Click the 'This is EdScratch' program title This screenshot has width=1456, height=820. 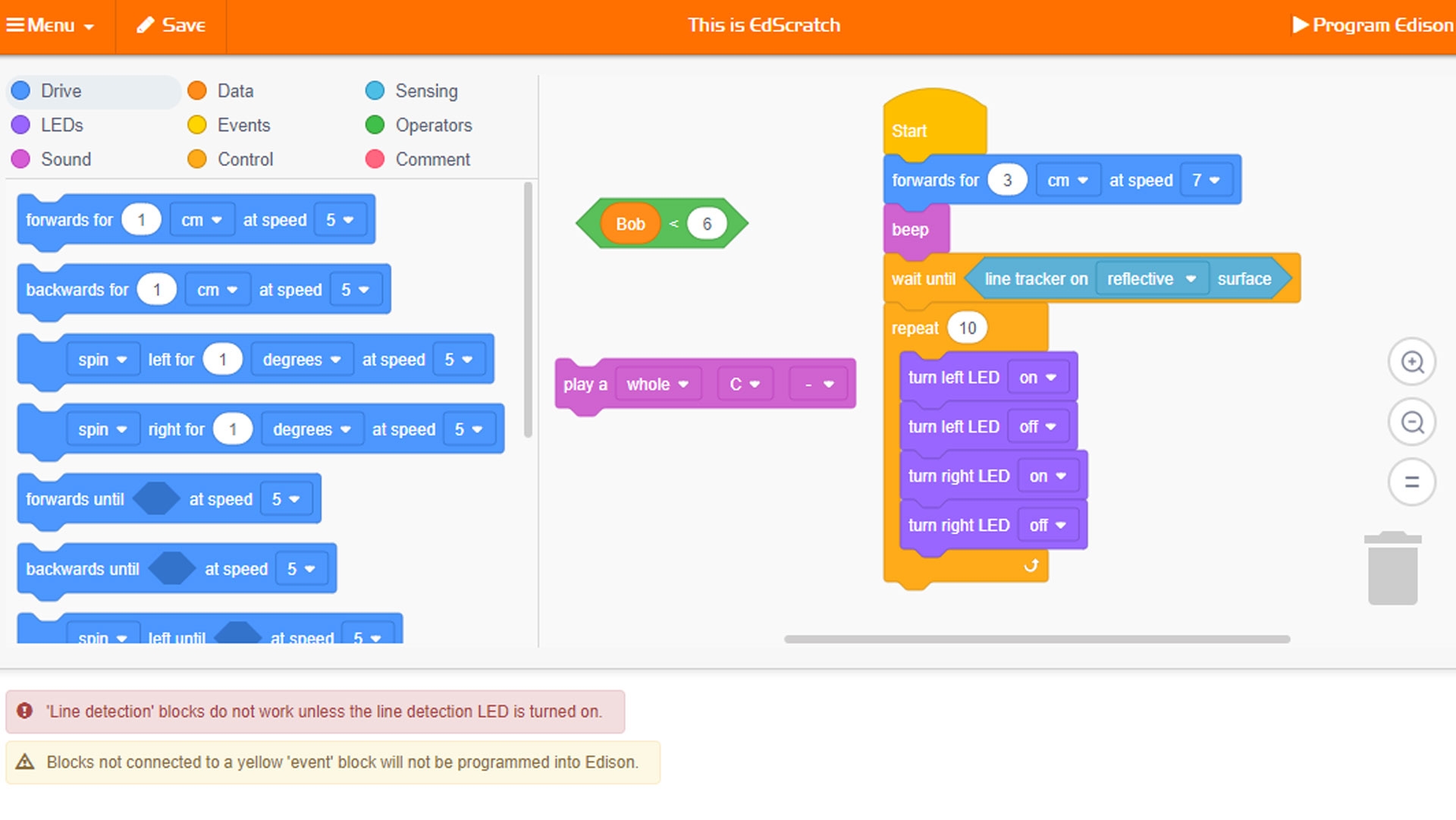pyautogui.click(x=764, y=25)
